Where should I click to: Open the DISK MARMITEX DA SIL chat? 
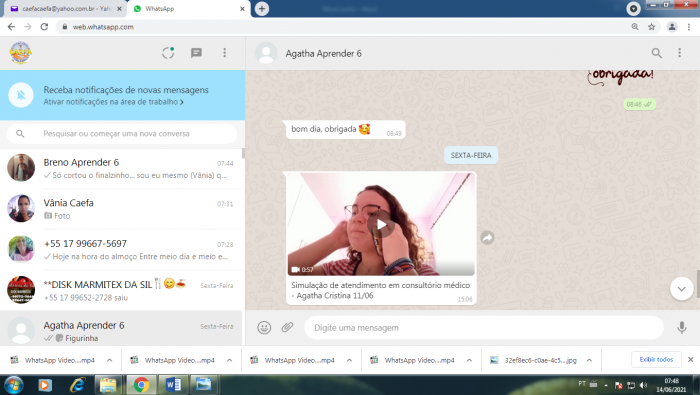[121, 290]
